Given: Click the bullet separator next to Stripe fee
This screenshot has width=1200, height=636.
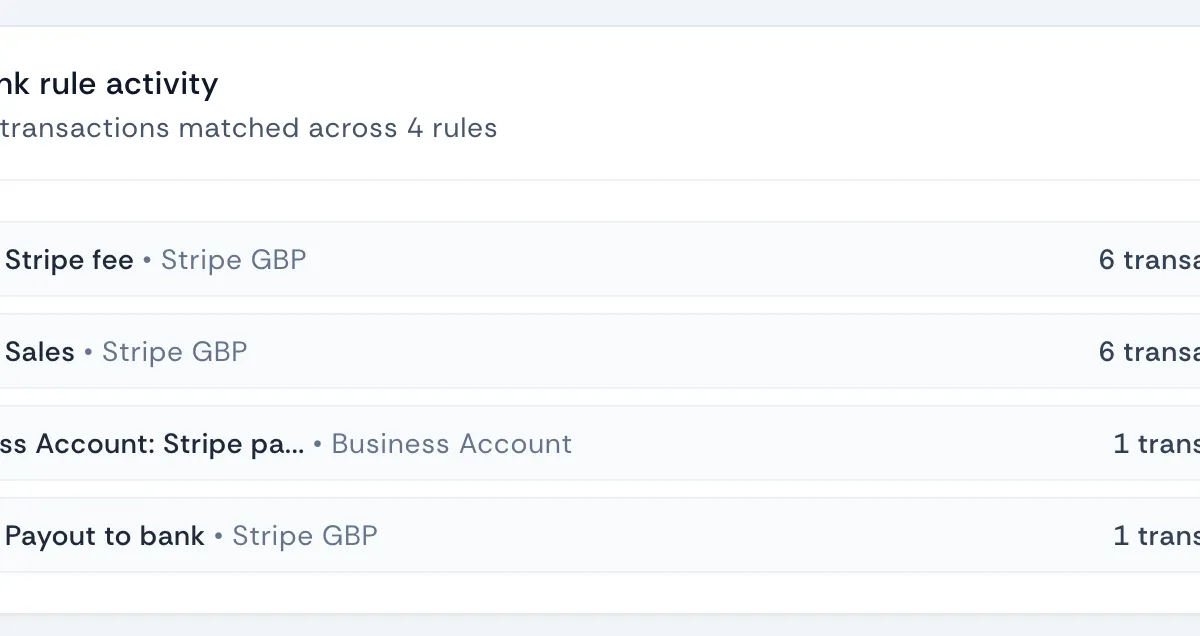Looking at the screenshot, I should pos(147,260).
